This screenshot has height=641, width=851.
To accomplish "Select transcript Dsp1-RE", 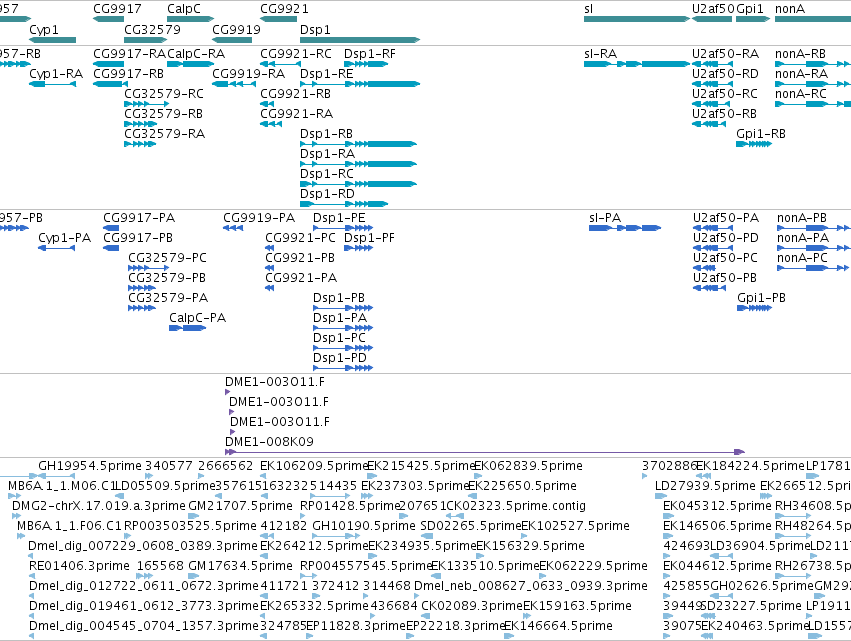I will 360,84.
